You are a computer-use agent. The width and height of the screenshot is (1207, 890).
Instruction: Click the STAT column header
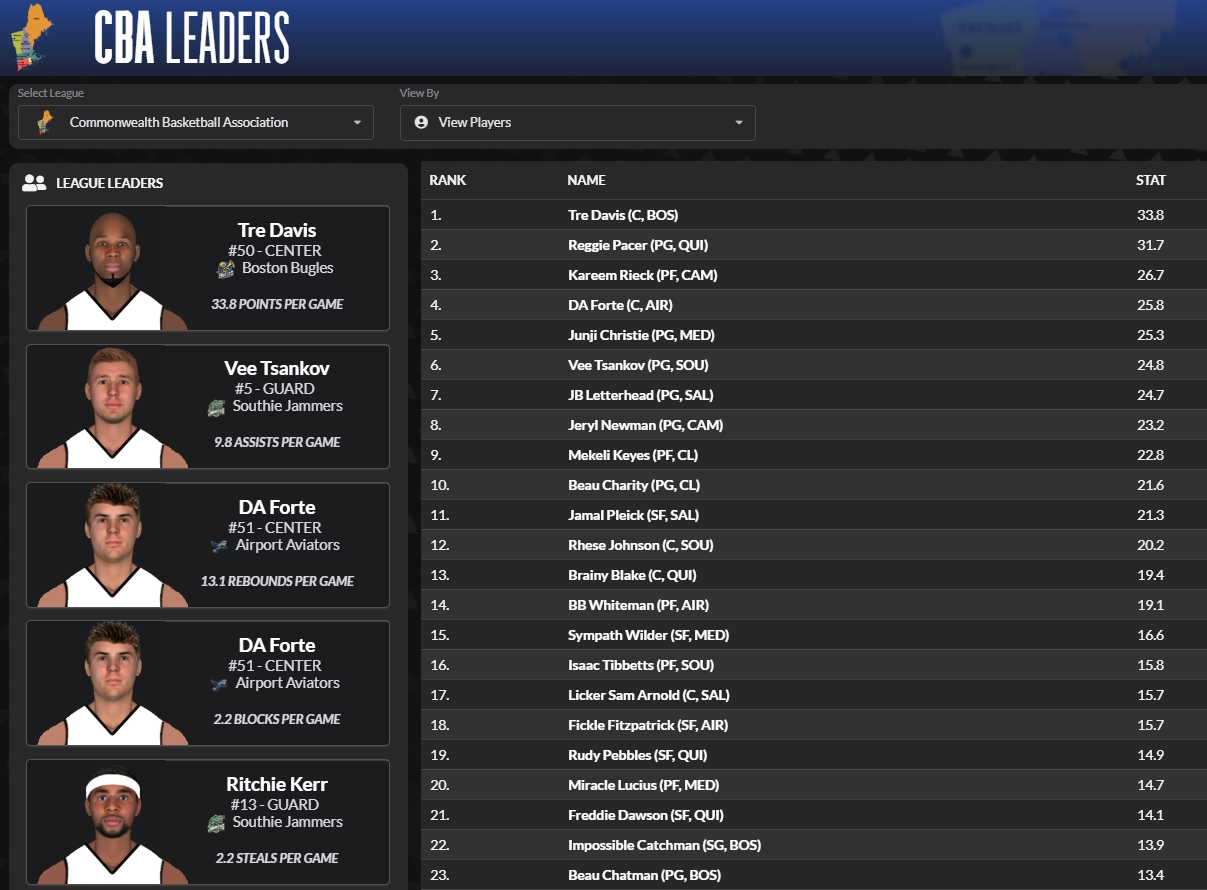pos(1151,181)
